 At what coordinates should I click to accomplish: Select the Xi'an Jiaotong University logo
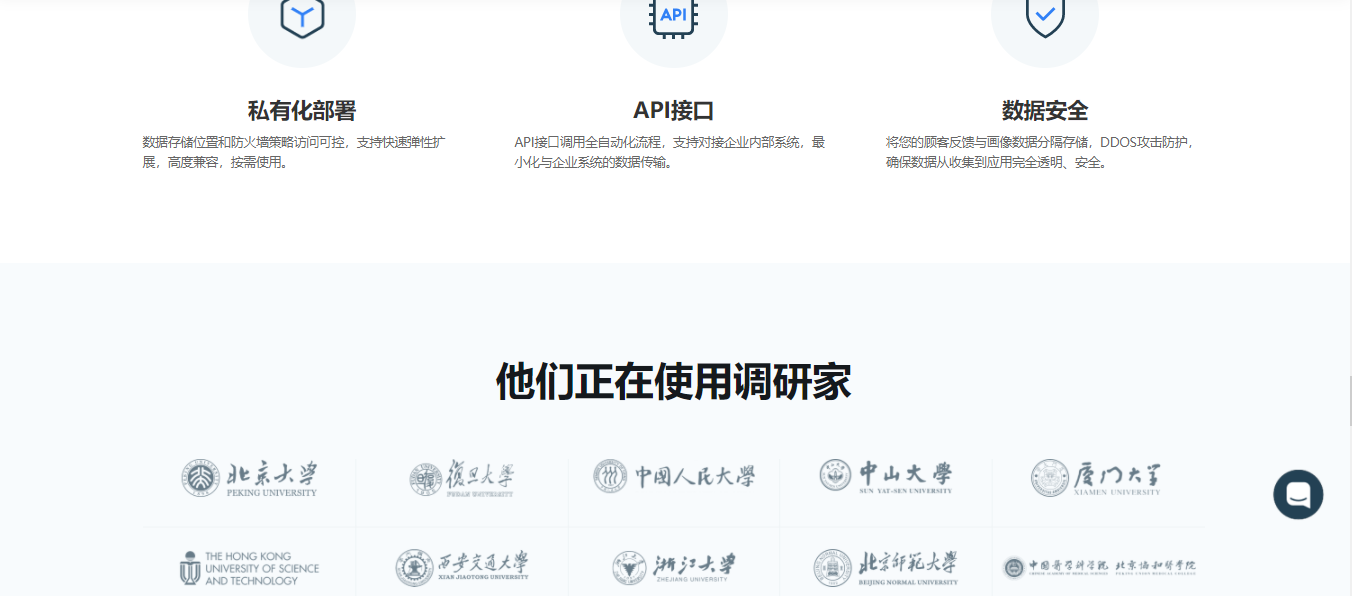[462, 567]
